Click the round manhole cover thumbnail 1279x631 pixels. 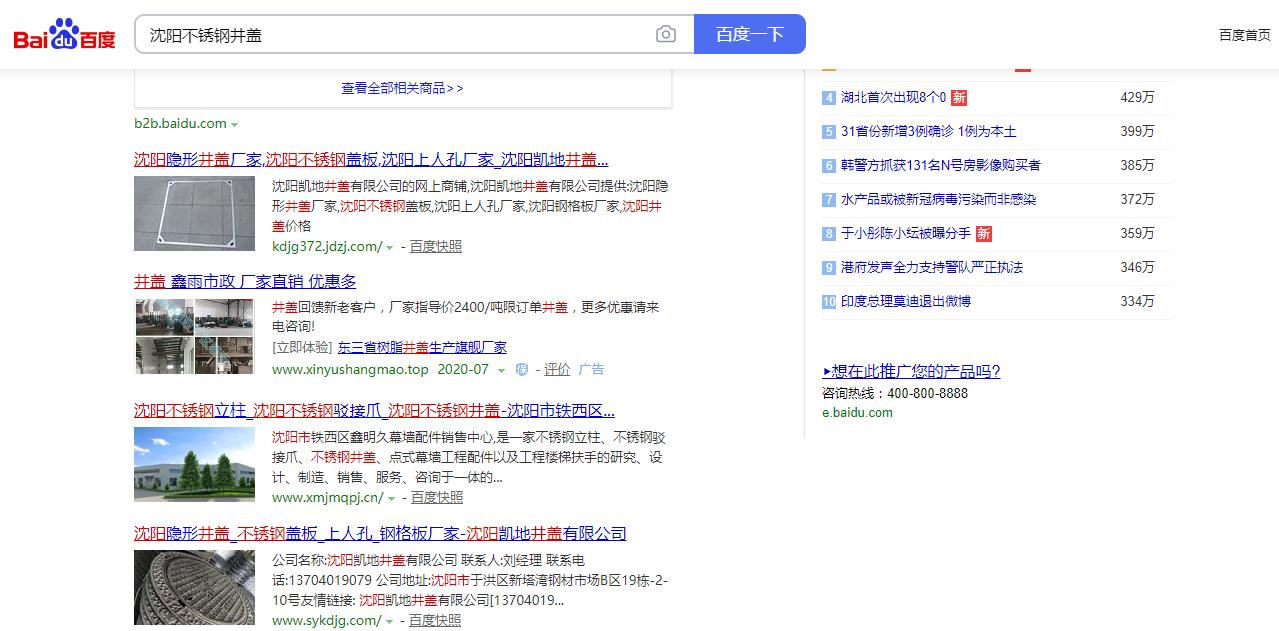pyautogui.click(x=194, y=588)
